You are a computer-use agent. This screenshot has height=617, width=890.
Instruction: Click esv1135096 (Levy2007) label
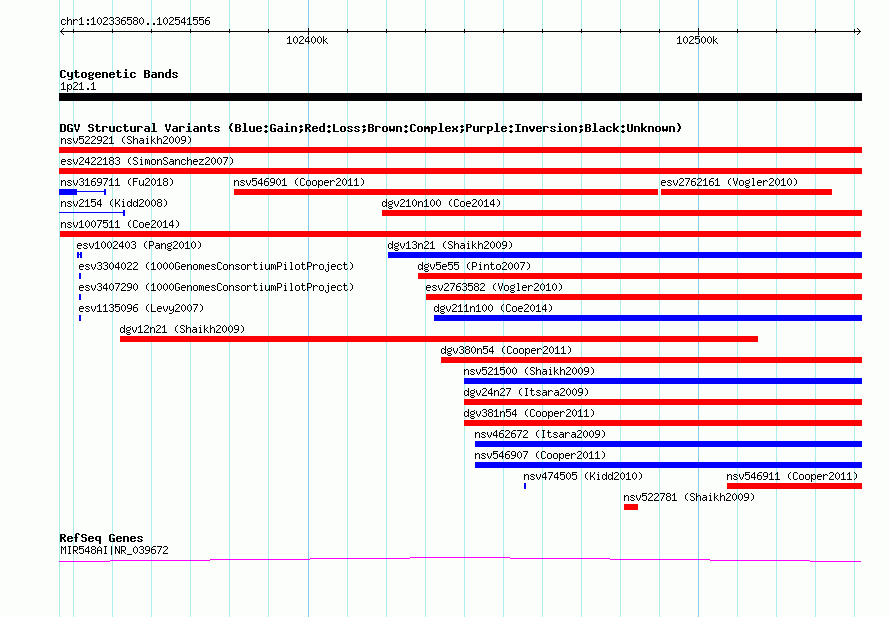141,308
